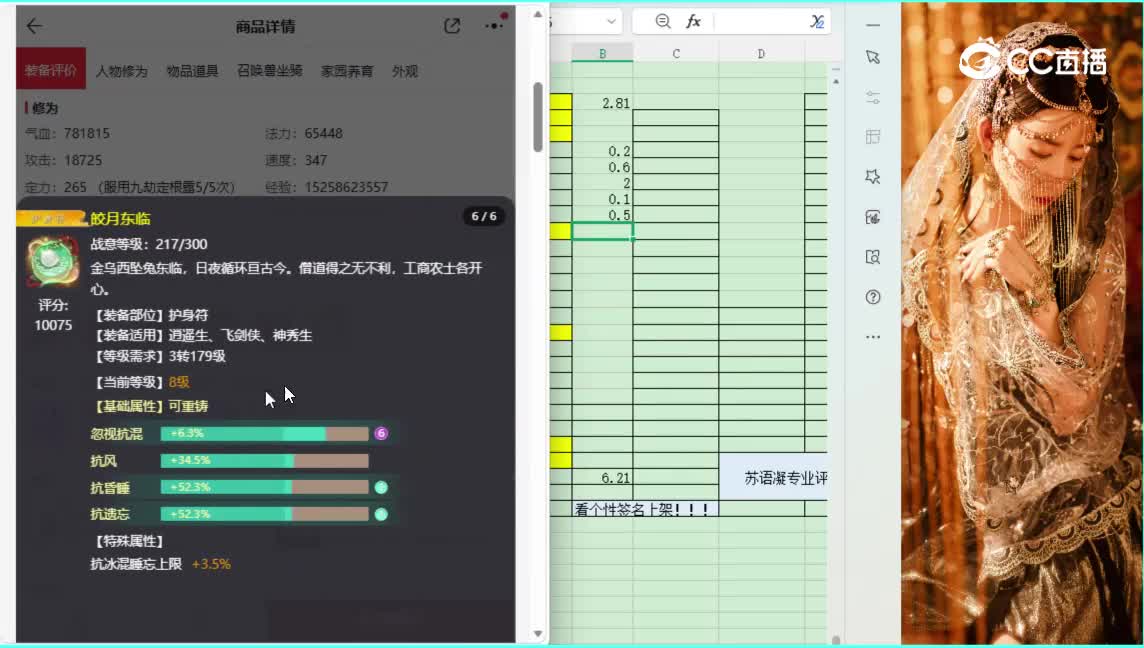The width and height of the screenshot is (1144, 648).
Task: Click the 抗冰混睡忘上限 +3.5% special attribute
Action: 161,564
